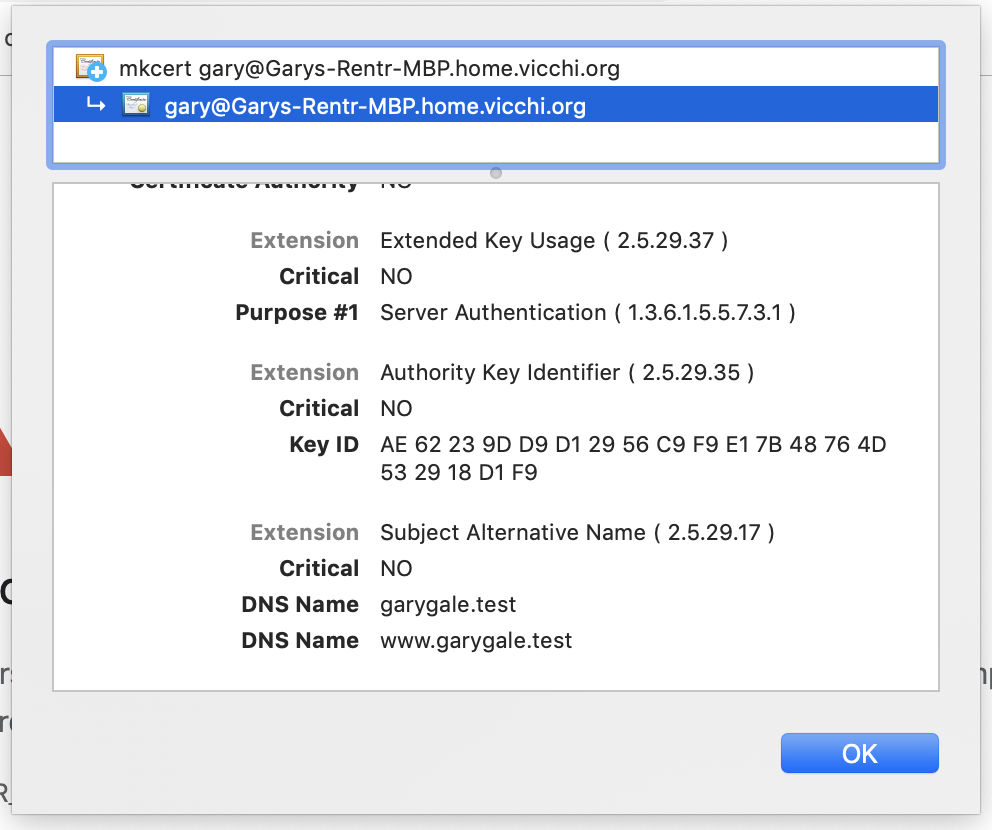Click Subject Alternative Name ( 2.5.29.17 ) text

577,533
